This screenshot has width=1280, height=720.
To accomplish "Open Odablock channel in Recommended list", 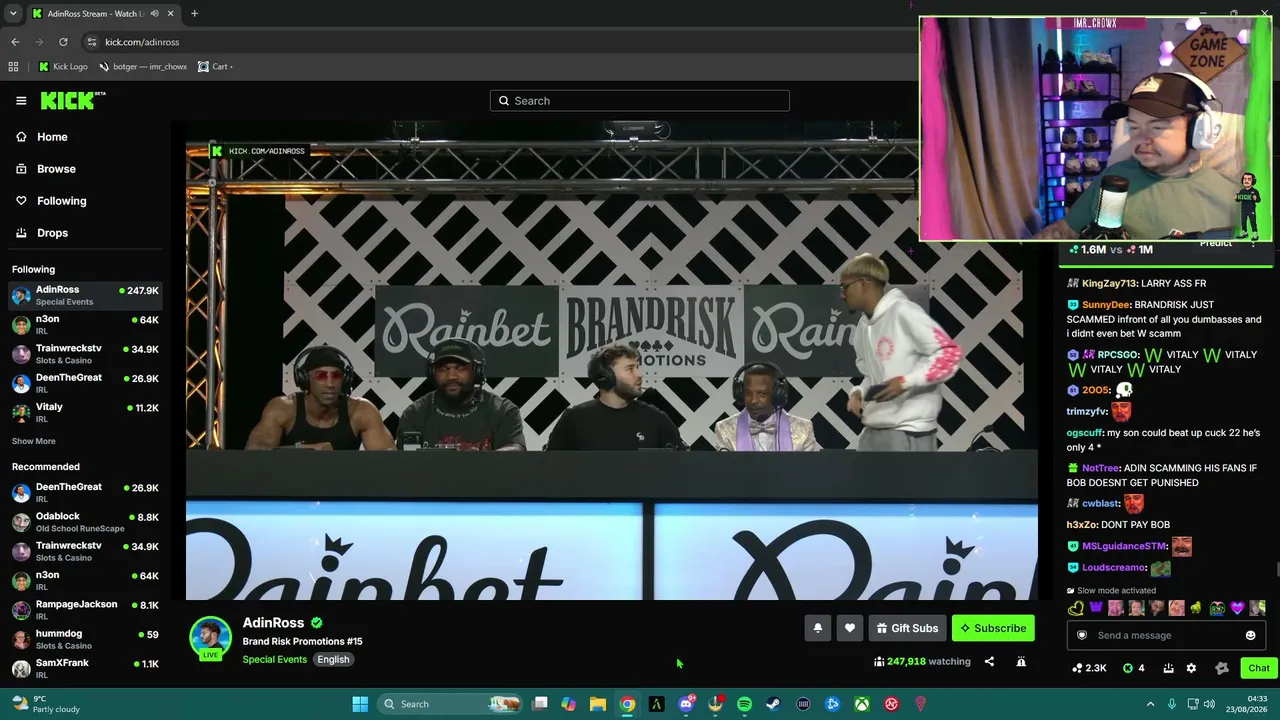I will click(x=85, y=522).
